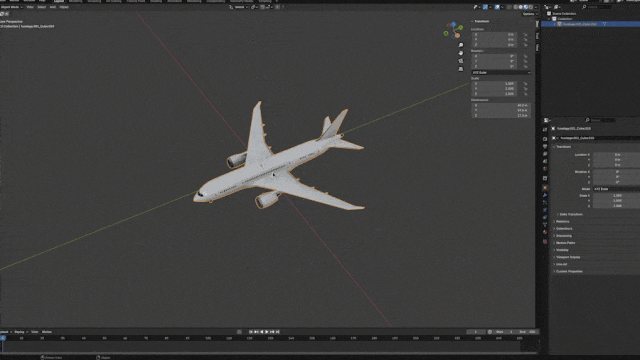The height and width of the screenshot is (360, 640).
Task: Click the current frame number field
Action: pos(476,332)
